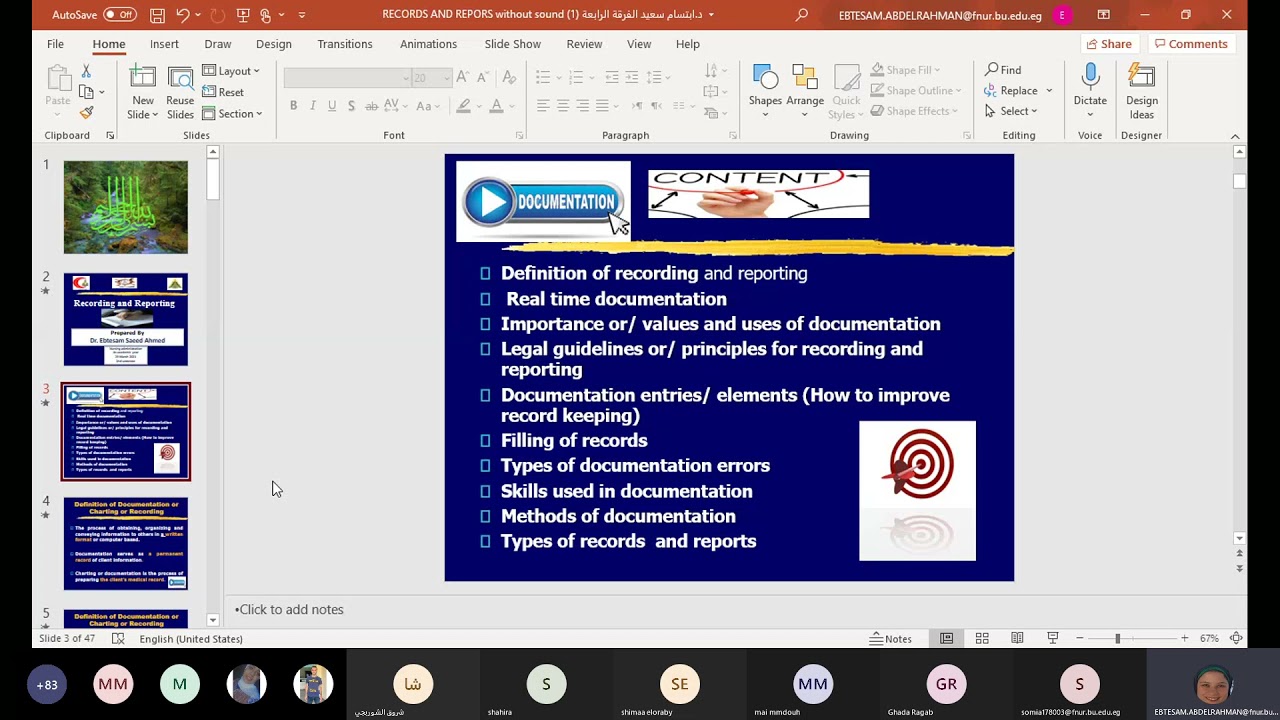Toggle Strikethrough formatting
The width and height of the screenshot is (1280, 720).
(x=371, y=106)
